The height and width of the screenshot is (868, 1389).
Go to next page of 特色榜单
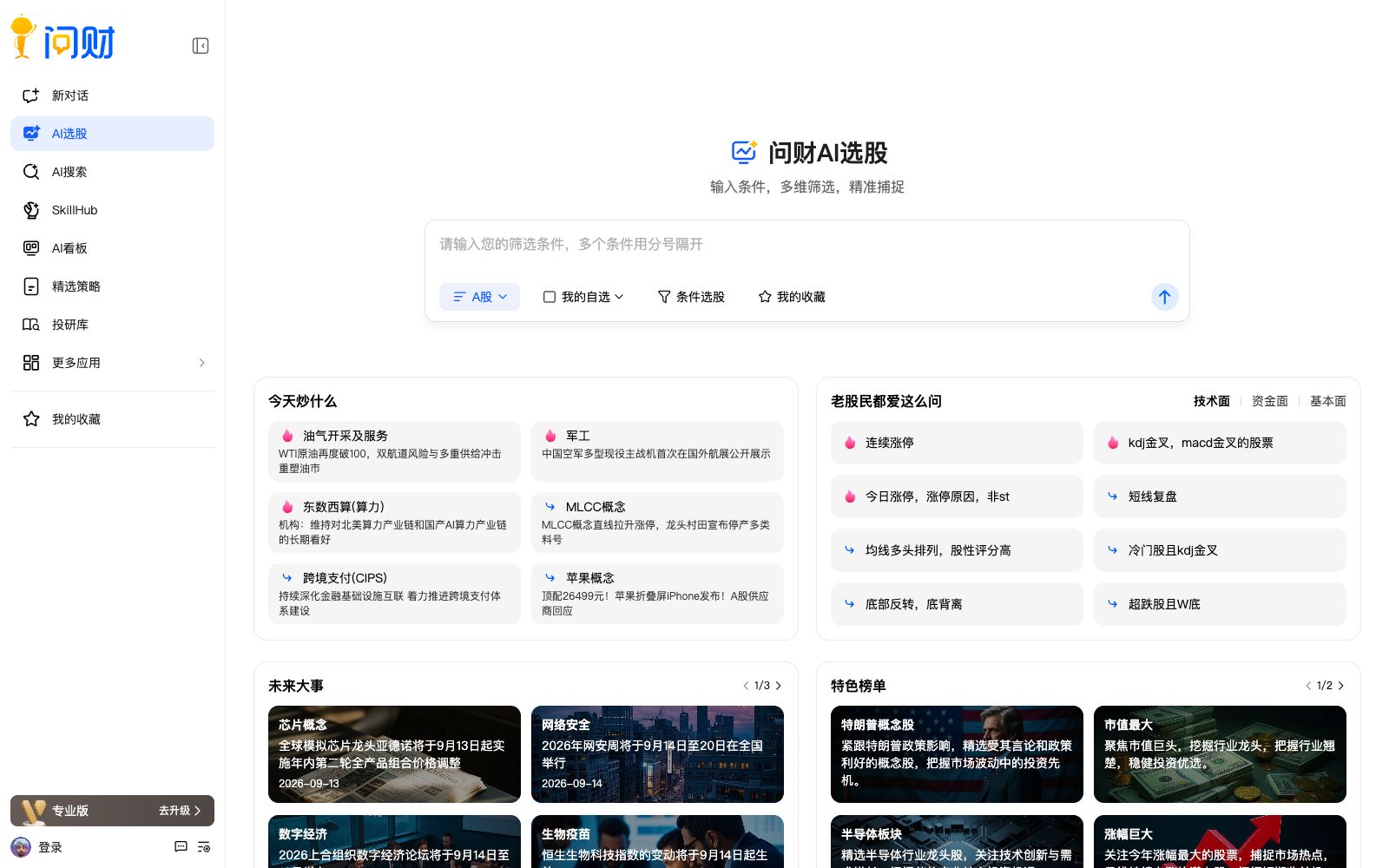pos(1341,686)
